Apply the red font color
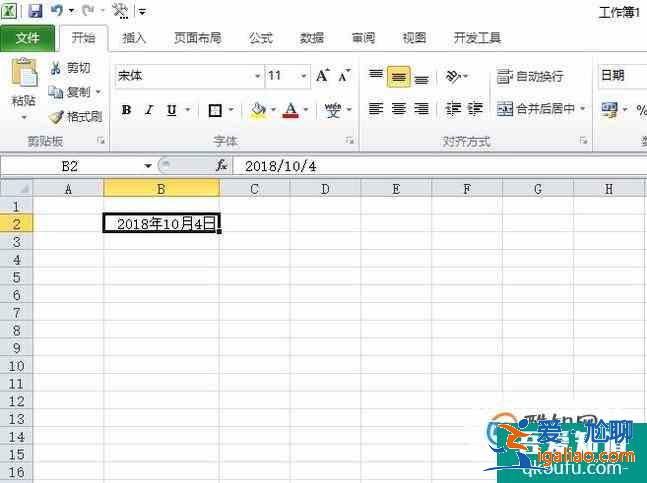Screen dimensions: 647x483 coord(290,110)
